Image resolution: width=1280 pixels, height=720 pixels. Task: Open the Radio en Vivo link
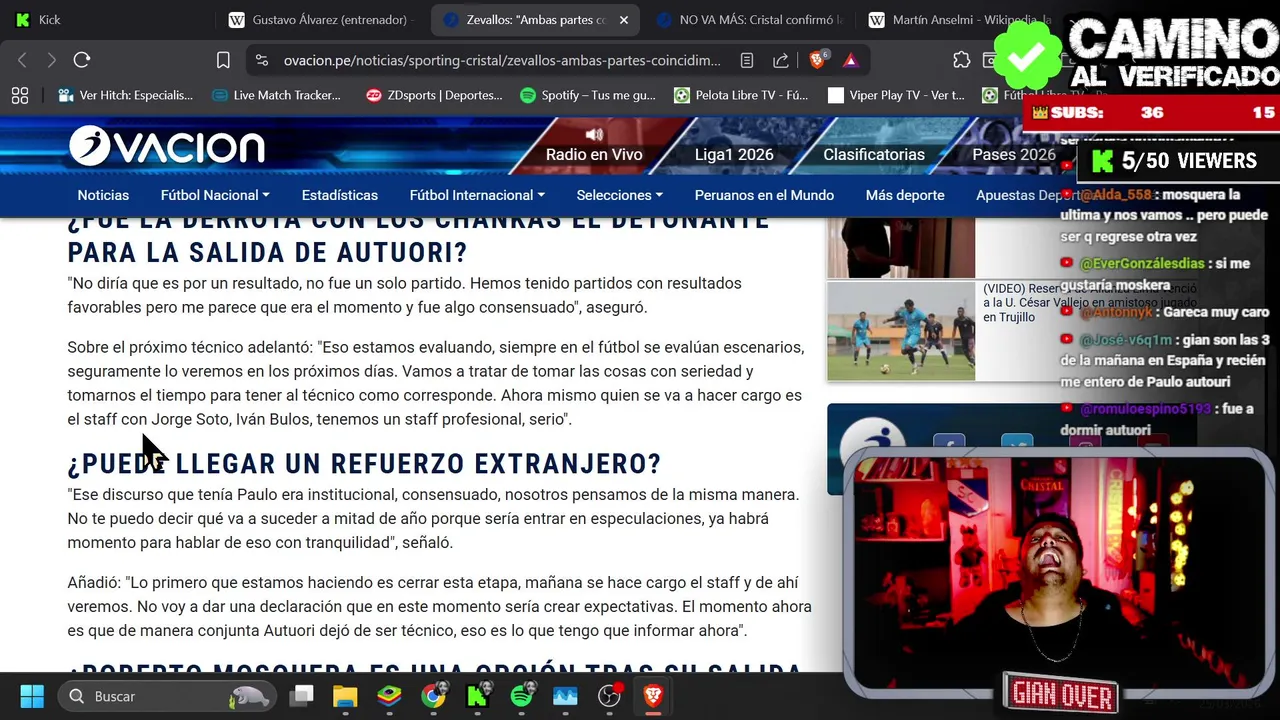[594, 155]
